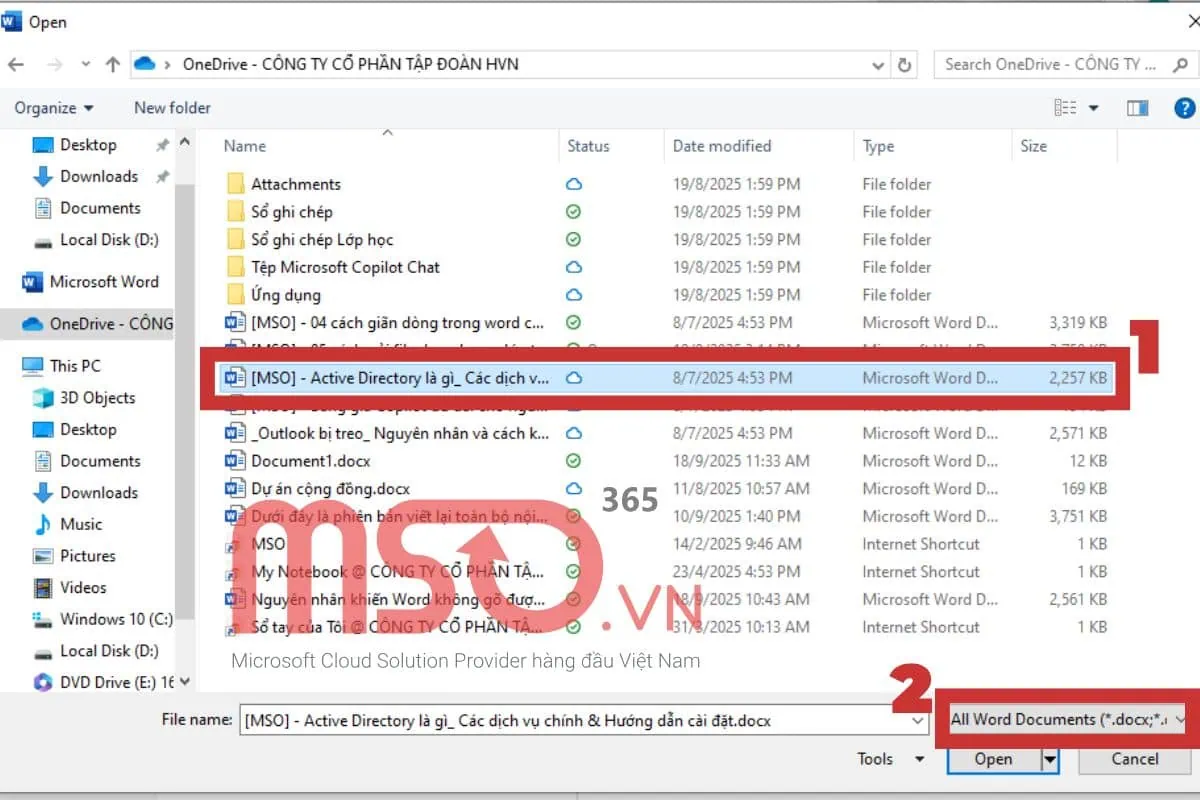Image resolution: width=1200 pixels, height=800 pixels.
Task: Click the blue Help question mark icon
Action: point(1186,107)
